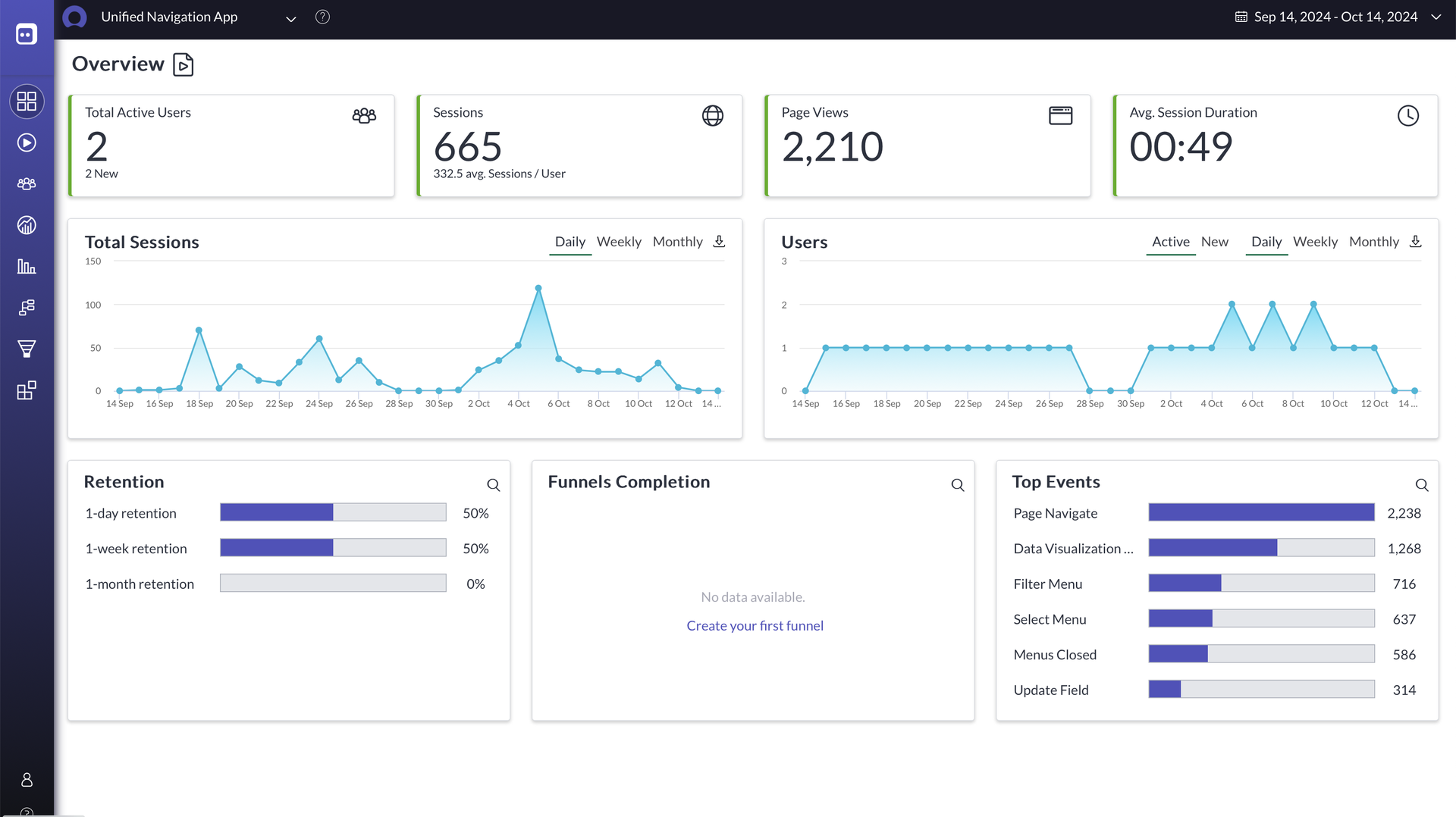Click the purple app avatar beside app name

pos(74,17)
